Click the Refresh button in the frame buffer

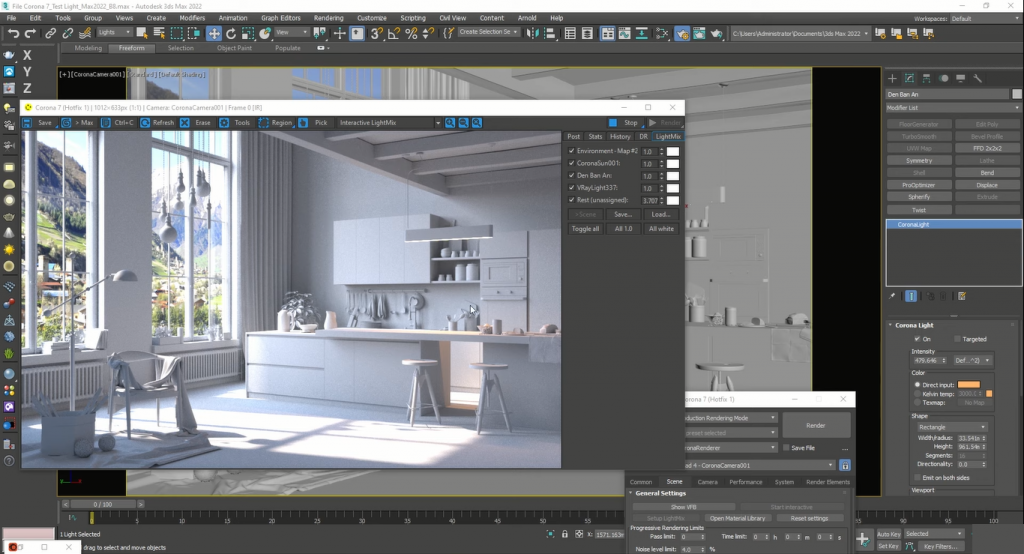tap(156, 123)
